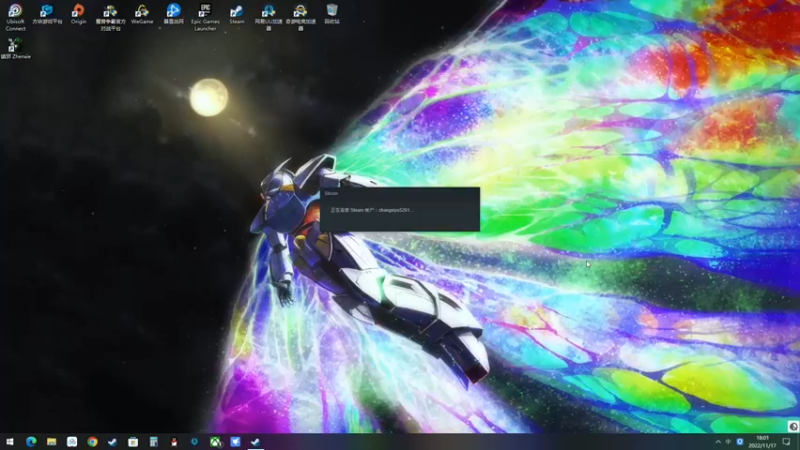The image size is (800, 450).
Task: Open the 加速器 shortcut left of Recycle Bin
Action: point(301,17)
